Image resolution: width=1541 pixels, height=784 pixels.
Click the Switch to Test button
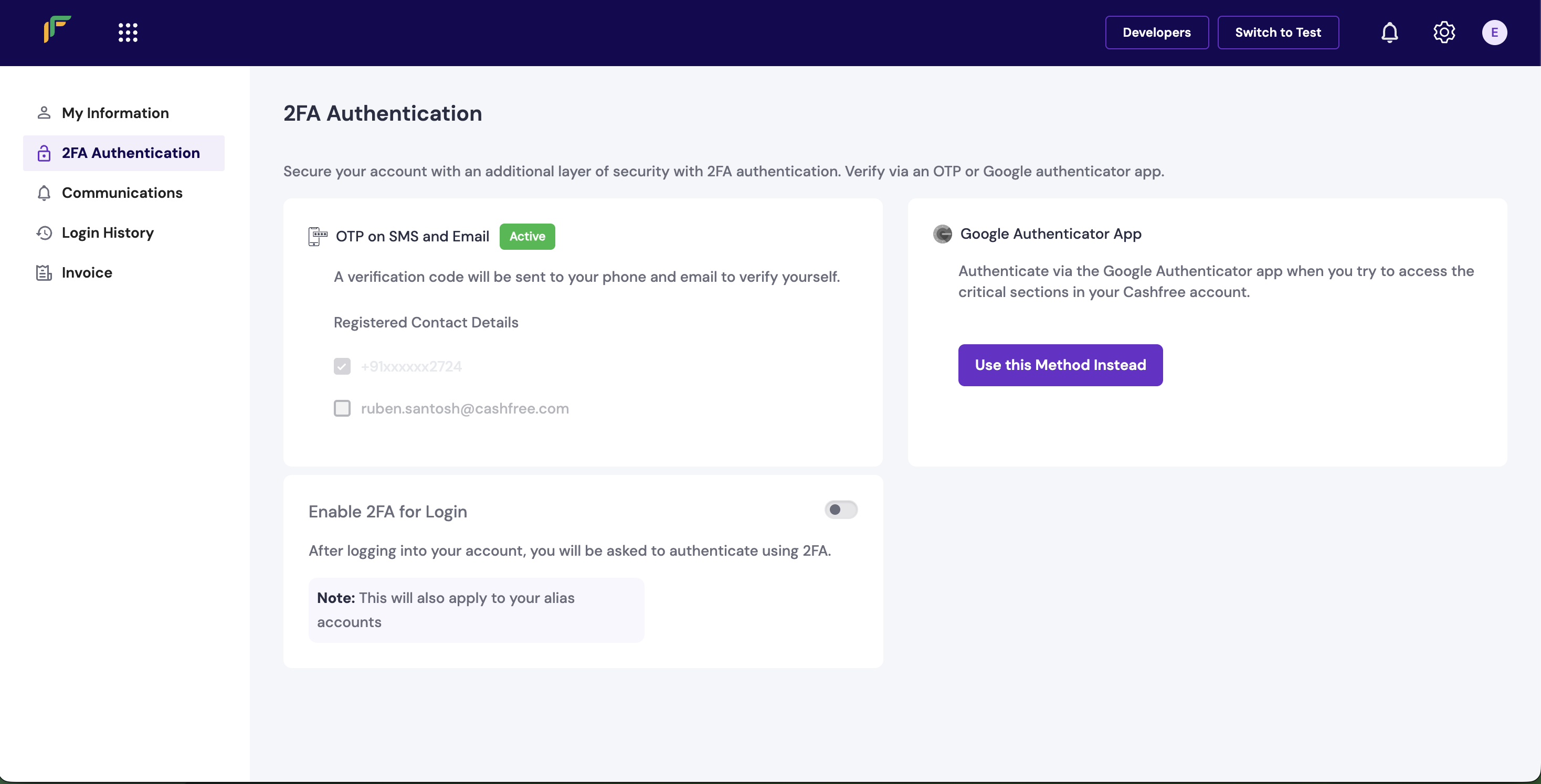pos(1279,33)
